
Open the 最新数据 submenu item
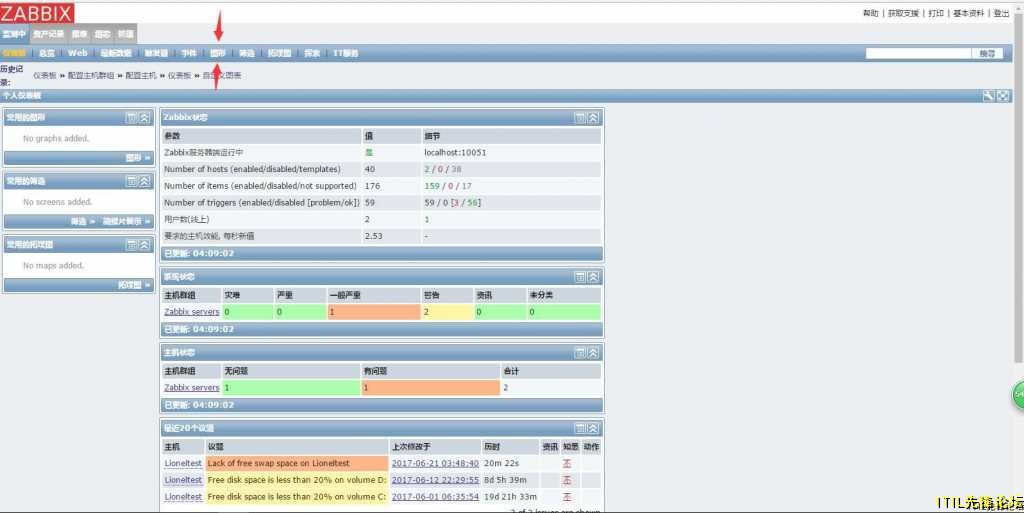[x=116, y=54]
